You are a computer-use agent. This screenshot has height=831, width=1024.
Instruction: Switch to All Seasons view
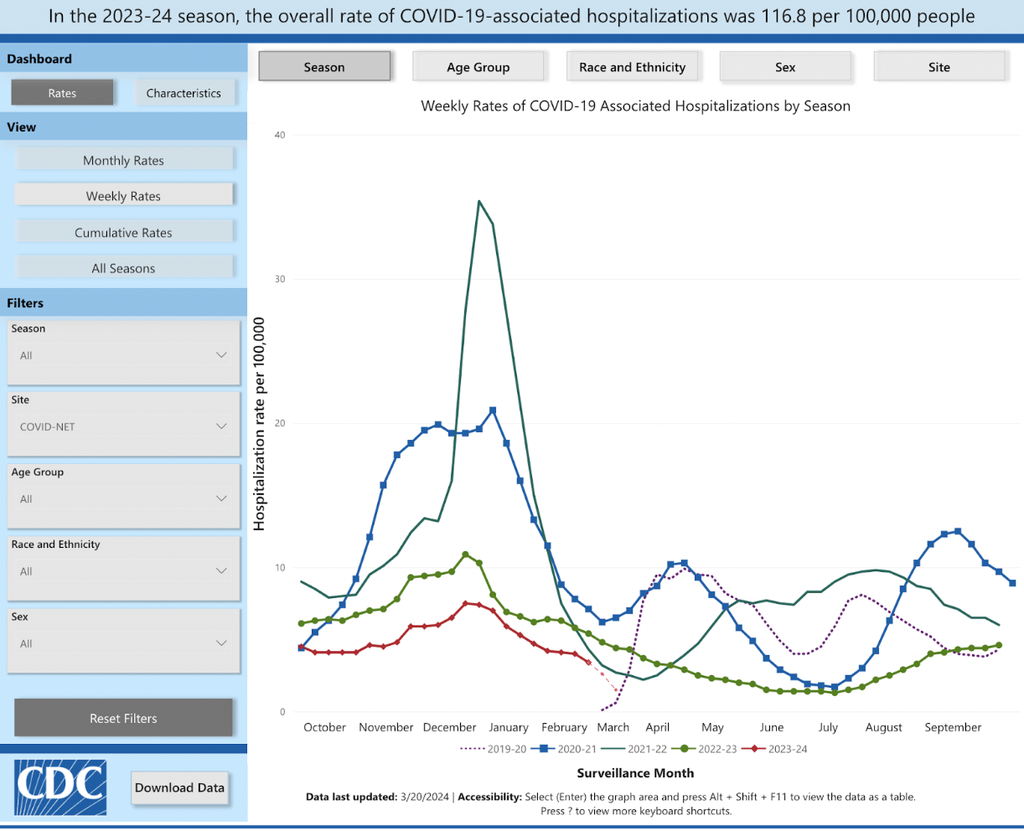(x=124, y=268)
